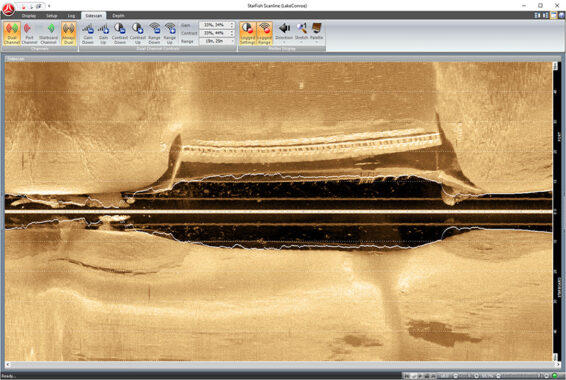Toggle Logged Range button

point(264,33)
